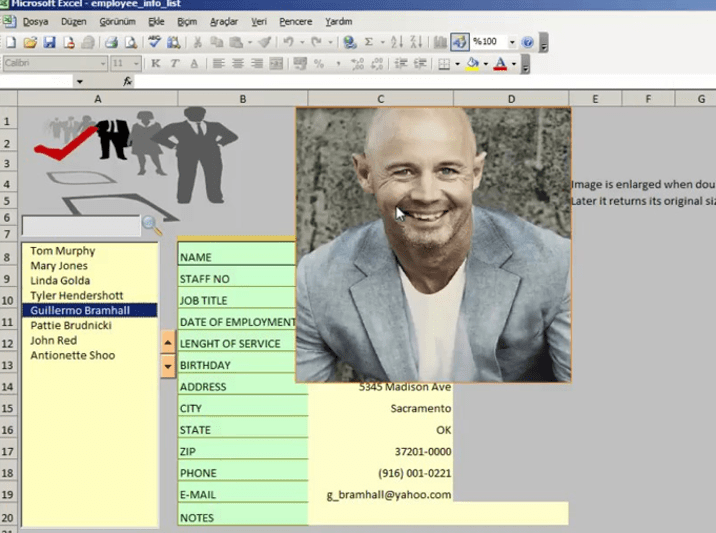Open the Chart Wizard icon
Image resolution: width=716 pixels, height=533 pixels.
(440, 42)
